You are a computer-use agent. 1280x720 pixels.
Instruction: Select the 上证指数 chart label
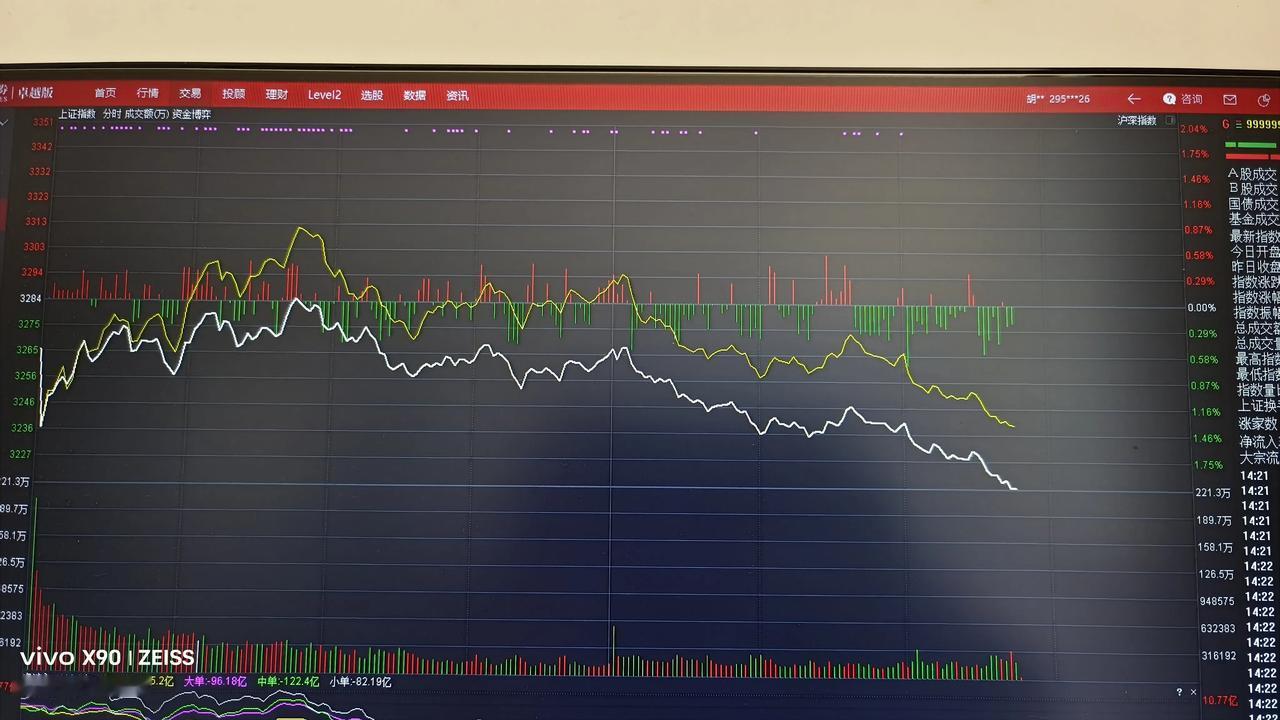click(77, 114)
